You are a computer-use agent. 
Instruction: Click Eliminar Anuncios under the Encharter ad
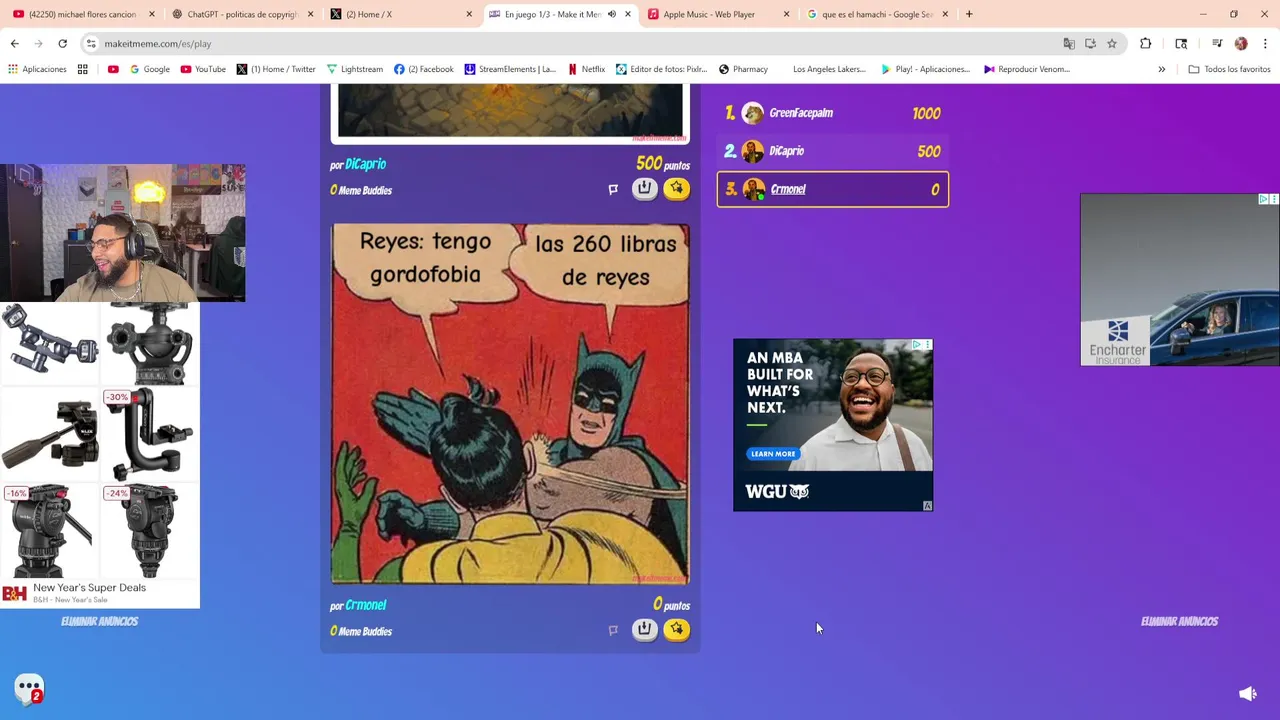pos(1179,621)
